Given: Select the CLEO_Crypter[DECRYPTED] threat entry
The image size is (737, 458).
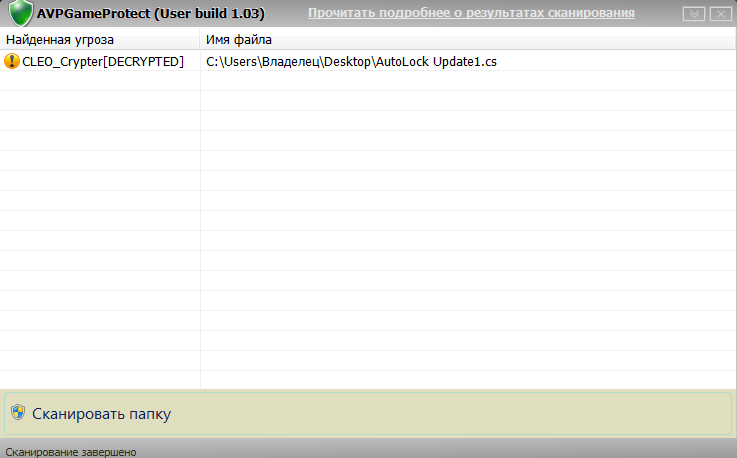Looking at the screenshot, I should tap(103, 62).
